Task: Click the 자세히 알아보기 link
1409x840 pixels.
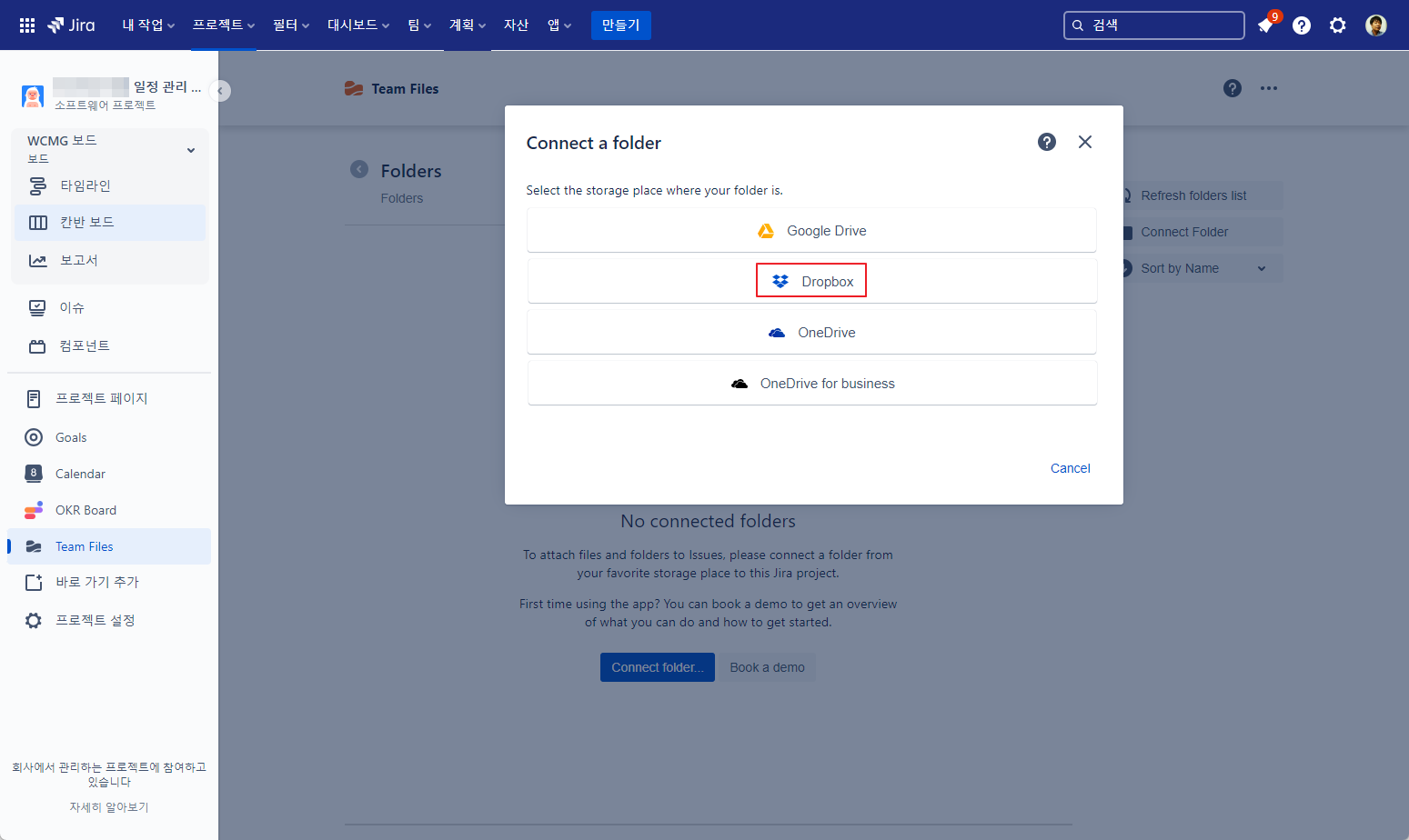Action: click(109, 807)
